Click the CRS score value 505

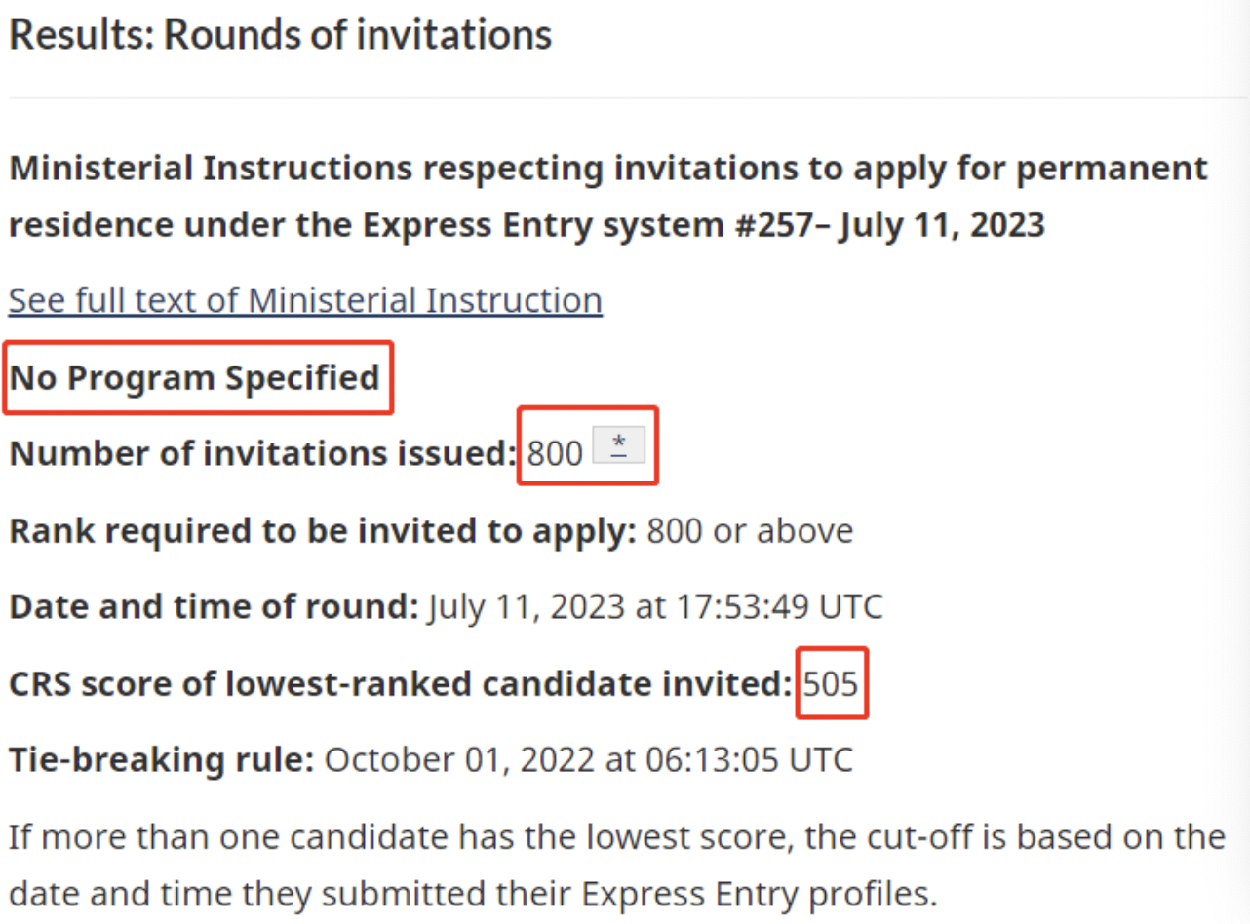[x=831, y=684]
